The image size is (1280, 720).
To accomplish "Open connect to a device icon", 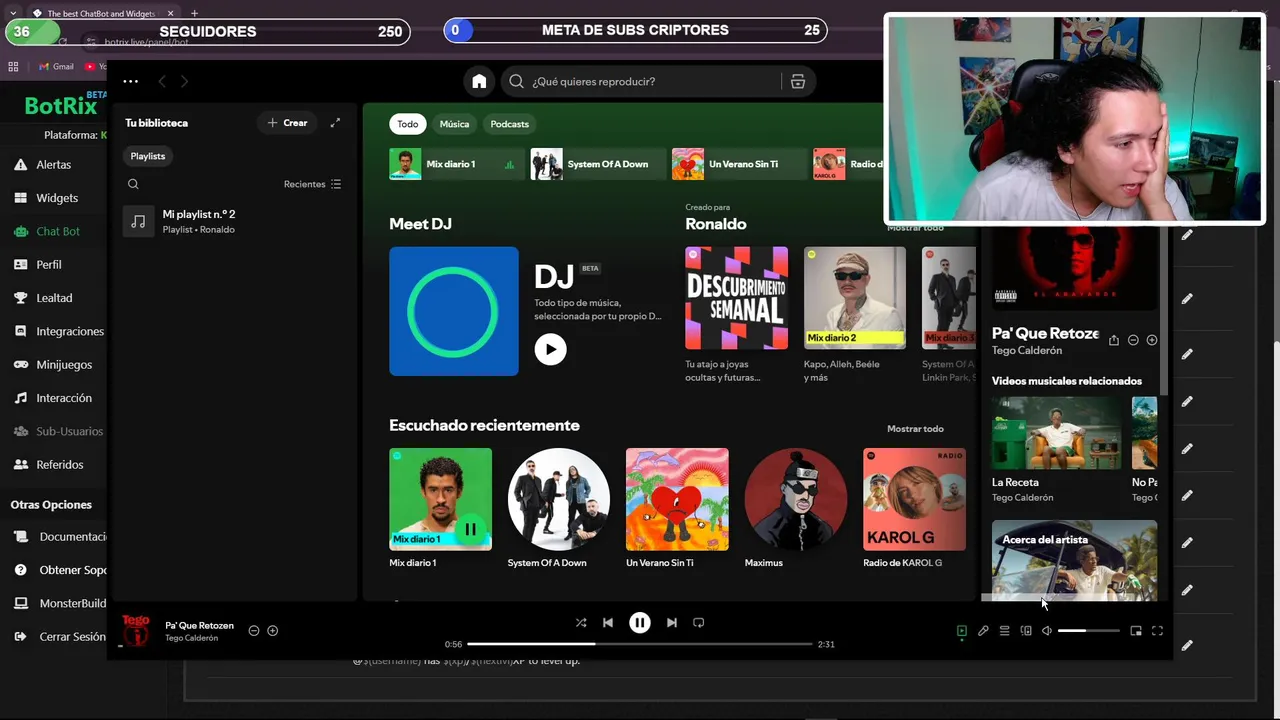I will click(x=1026, y=631).
